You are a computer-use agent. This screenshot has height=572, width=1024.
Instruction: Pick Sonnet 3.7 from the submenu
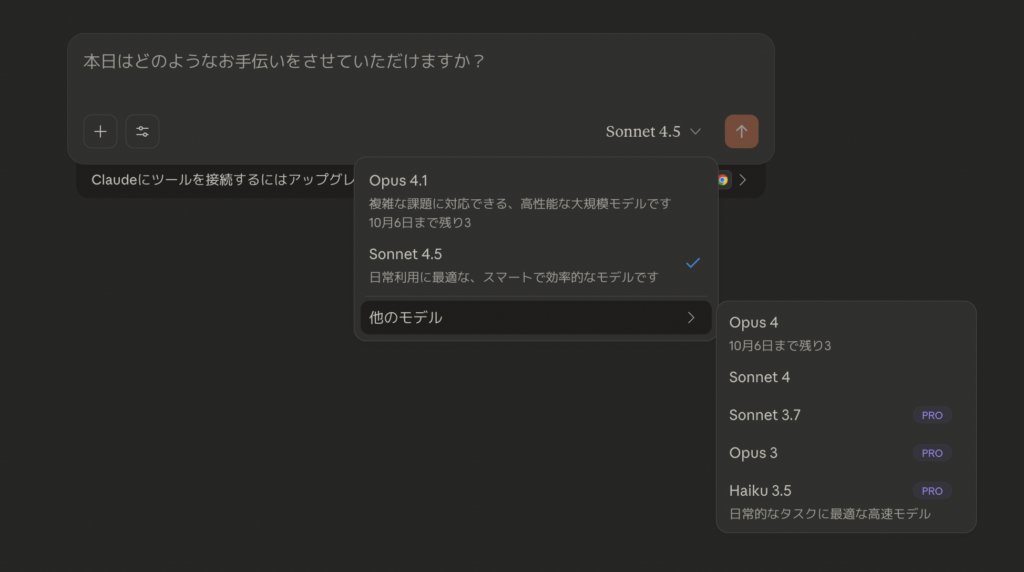coord(765,415)
